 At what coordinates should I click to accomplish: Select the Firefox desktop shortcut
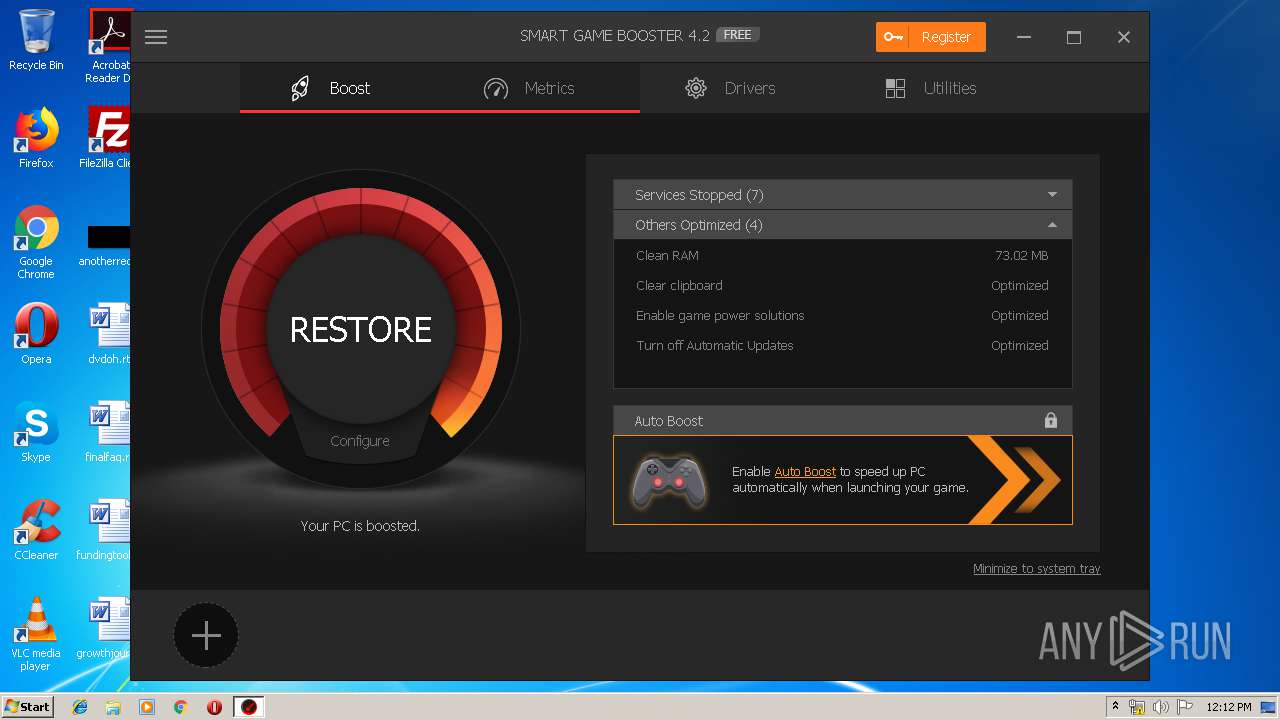(x=36, y=138)
